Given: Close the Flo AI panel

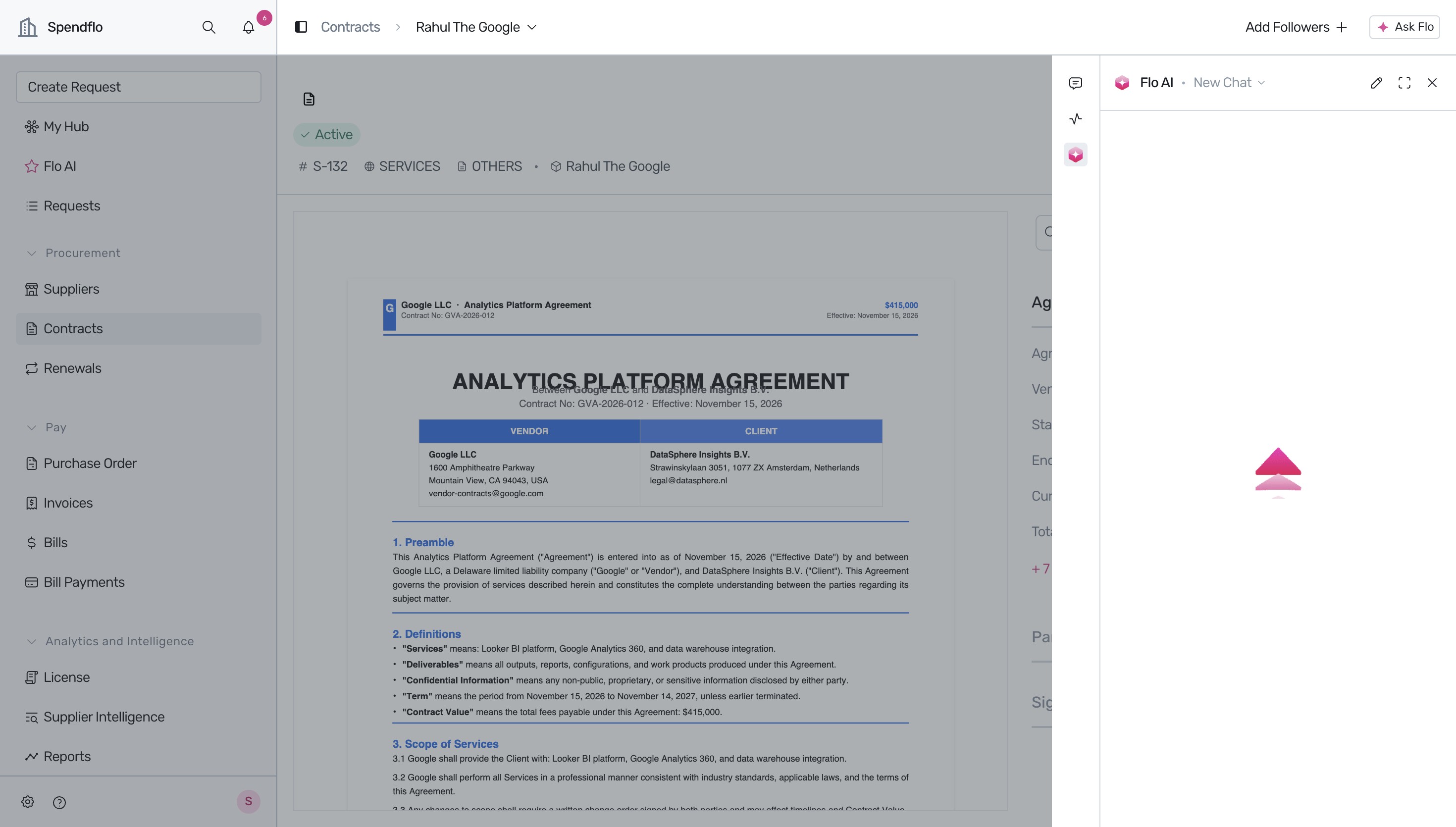Looking at the screenshot, I should [1432, 83].
